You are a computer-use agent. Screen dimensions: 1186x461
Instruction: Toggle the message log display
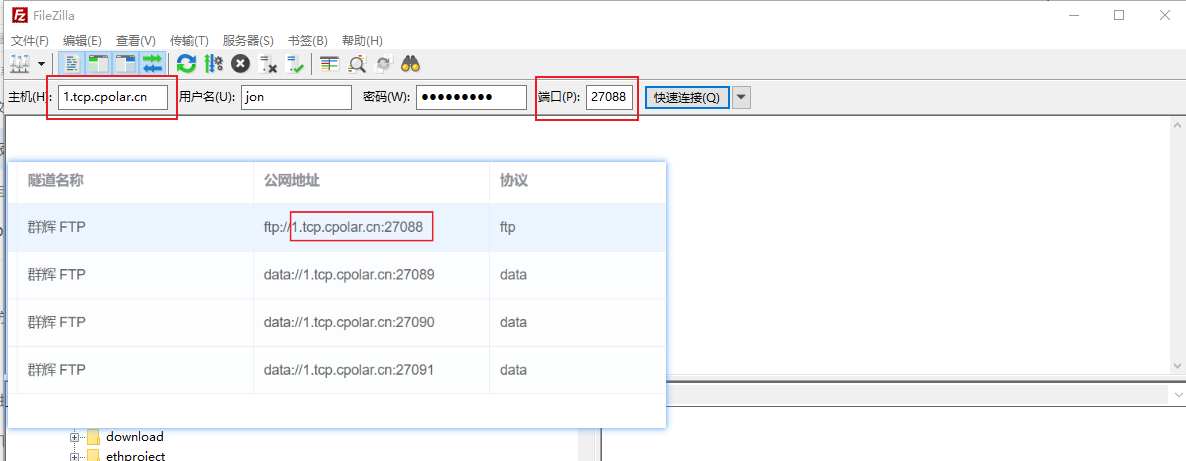(71, 64)
